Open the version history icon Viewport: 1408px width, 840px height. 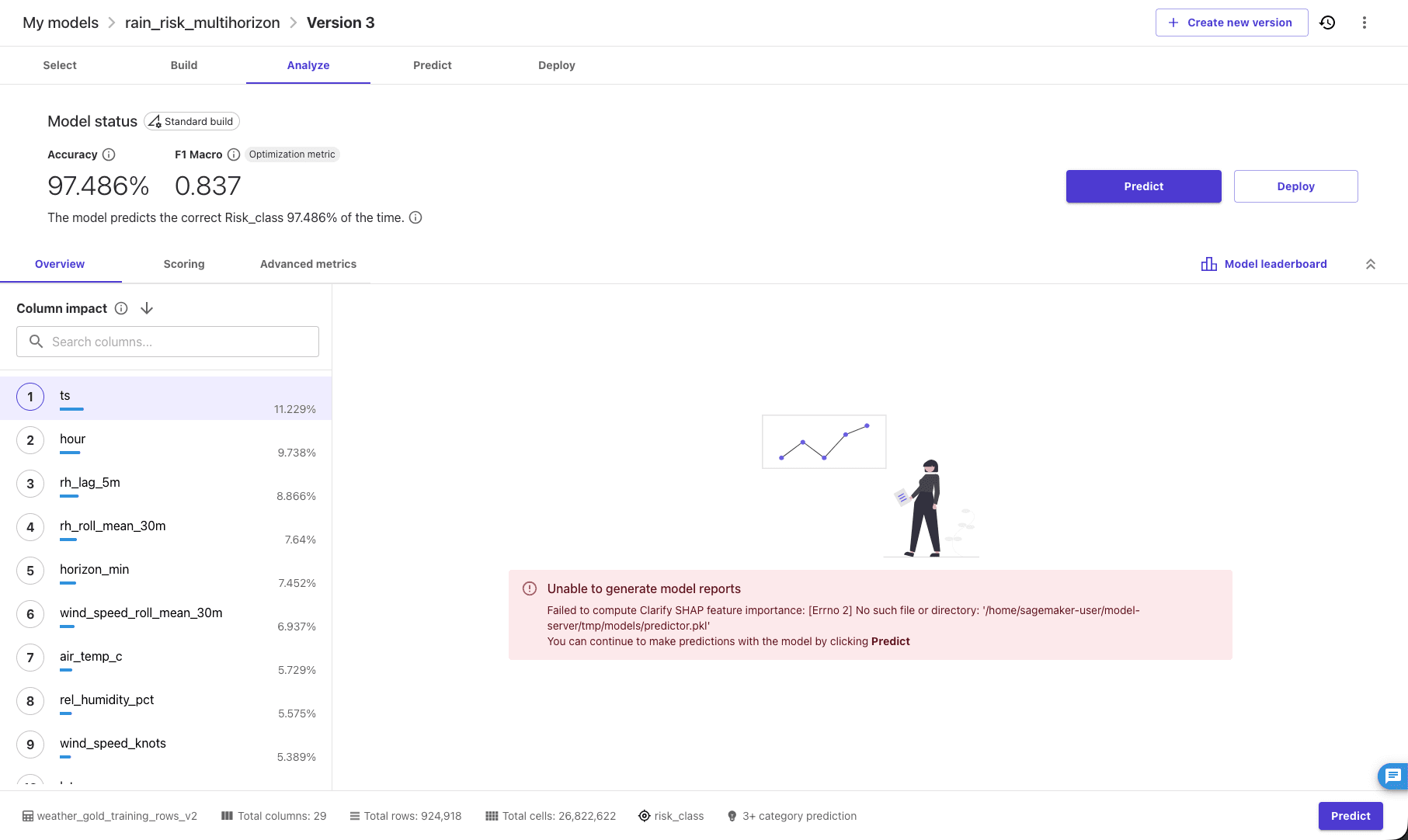[1328, 23]
